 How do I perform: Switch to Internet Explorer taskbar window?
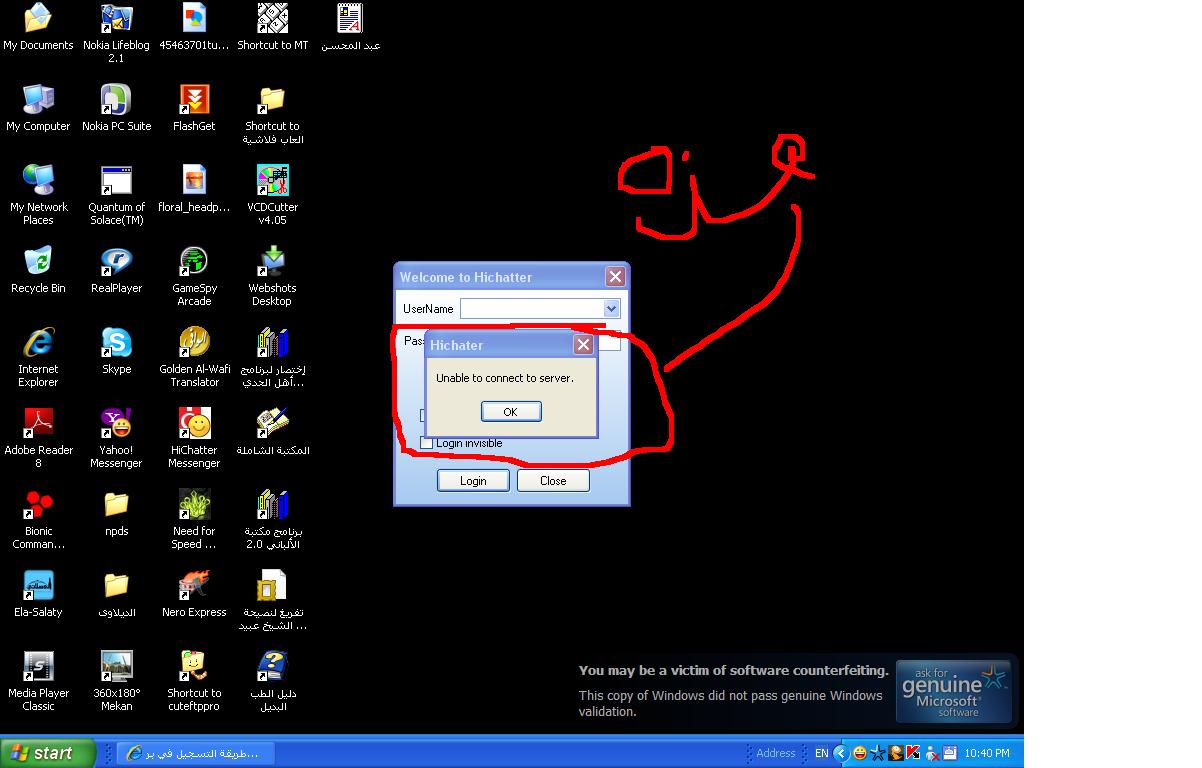[190, 753]
